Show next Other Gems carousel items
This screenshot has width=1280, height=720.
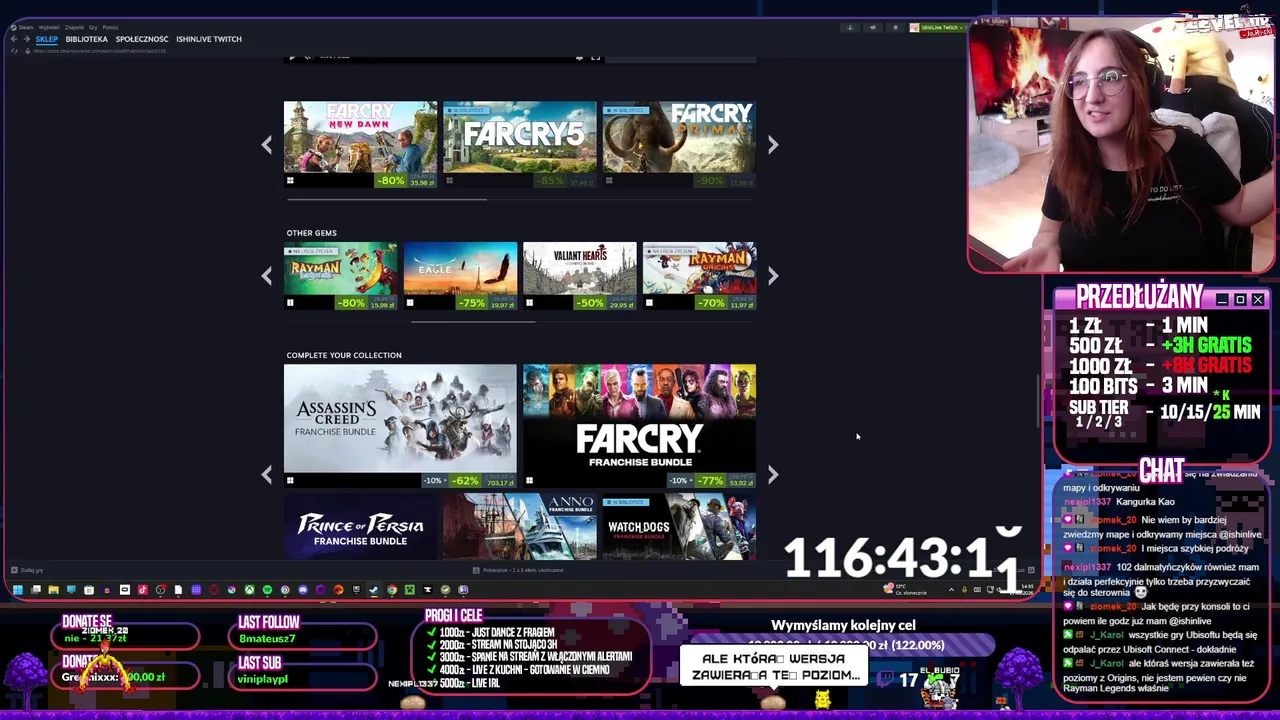pyautogui.click(x=773, y=275)
